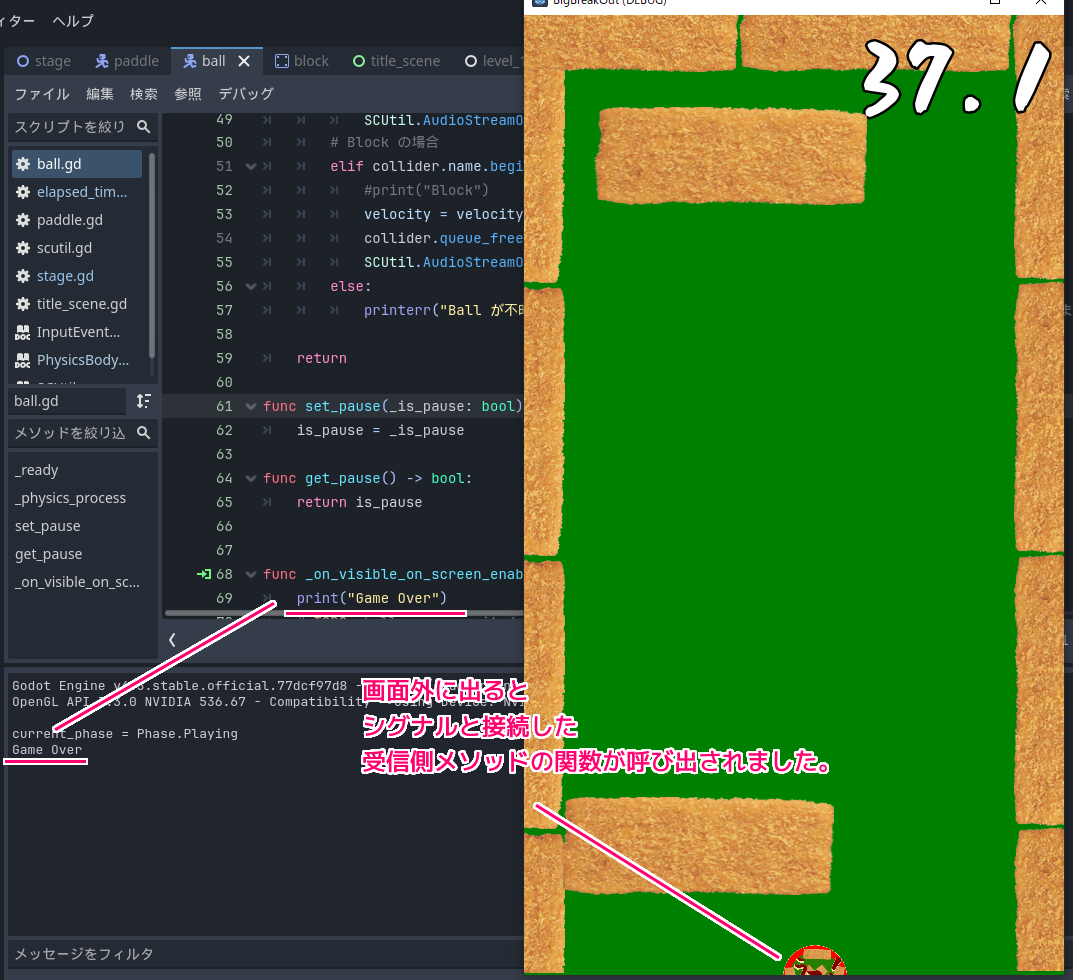The width and height of the screenshot is (1073, 980).
Task: Click the method filter search icon
Action: point(143,433)
